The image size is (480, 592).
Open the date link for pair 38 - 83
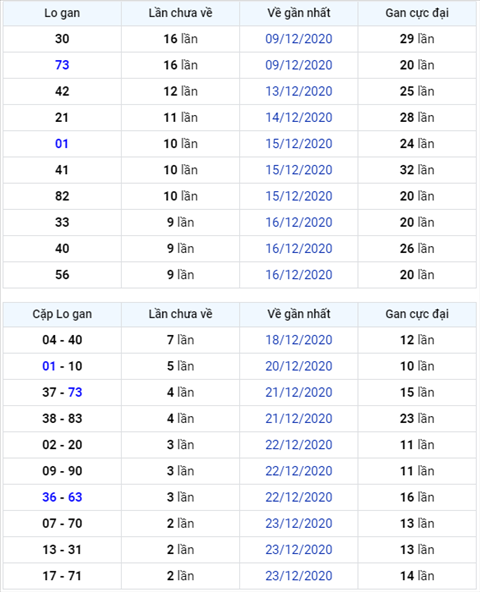coord(299,418)
